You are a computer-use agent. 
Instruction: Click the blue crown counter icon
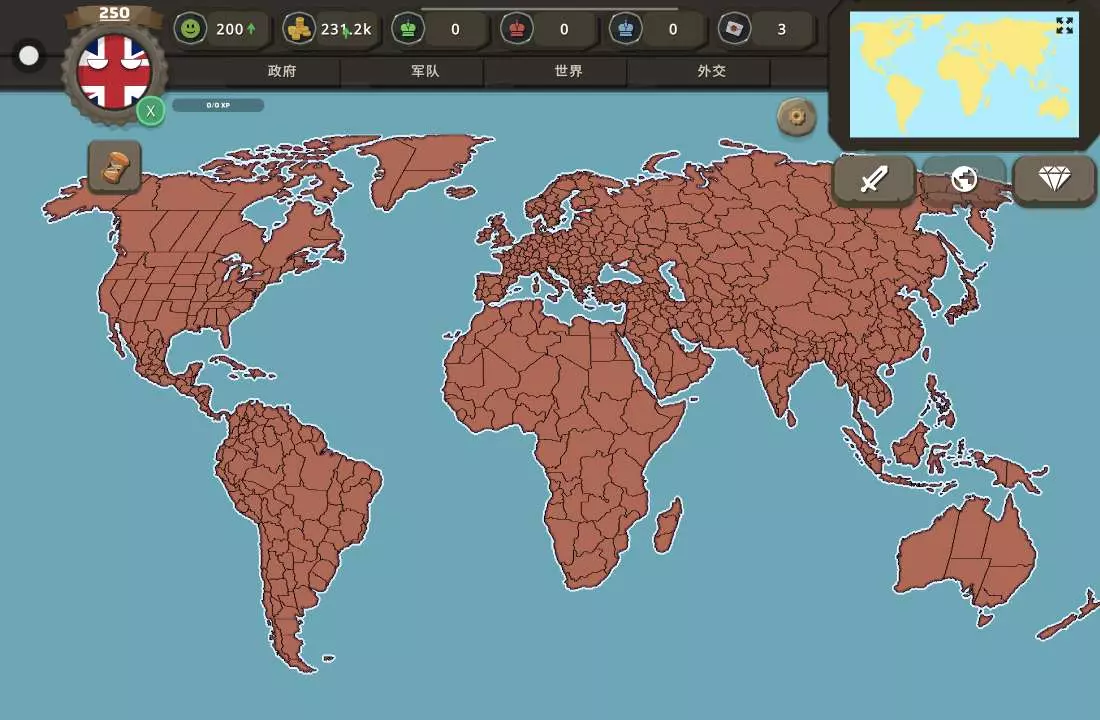626,29
